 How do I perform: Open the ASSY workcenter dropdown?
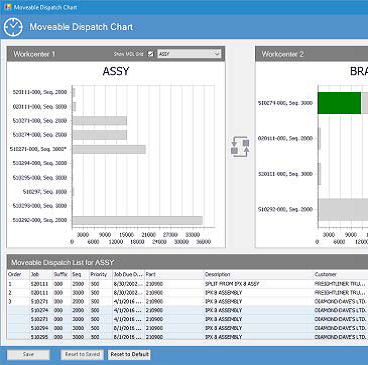click(189, 54)
